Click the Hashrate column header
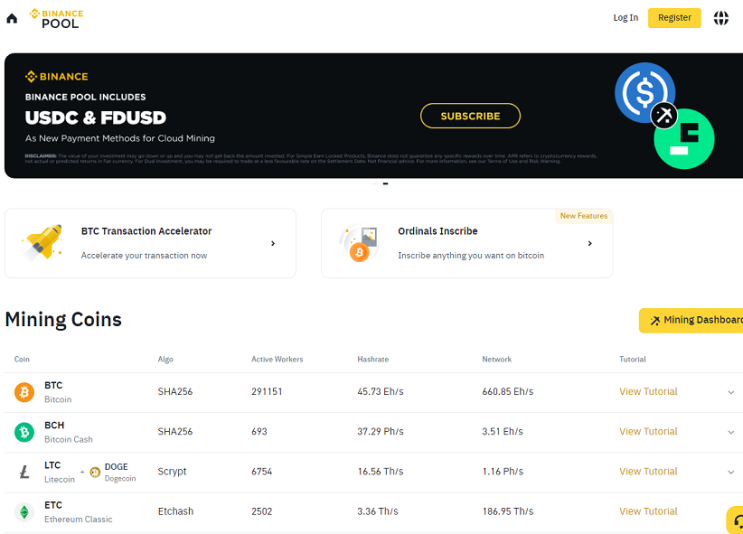The height and width of the screenshot is (534, 743). (x=373, y=359)
